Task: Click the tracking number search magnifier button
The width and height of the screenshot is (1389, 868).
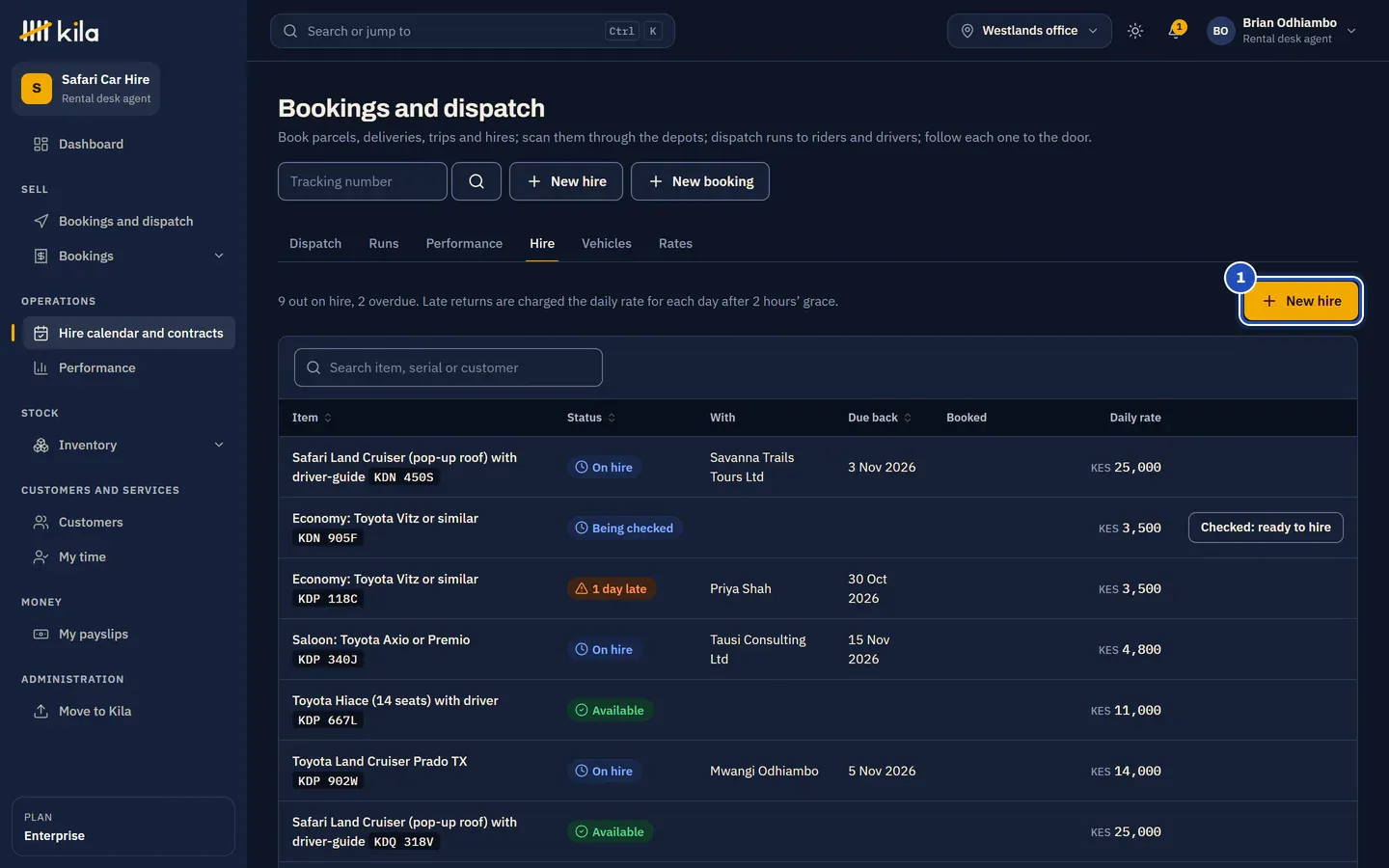Action: pos(477,181)
